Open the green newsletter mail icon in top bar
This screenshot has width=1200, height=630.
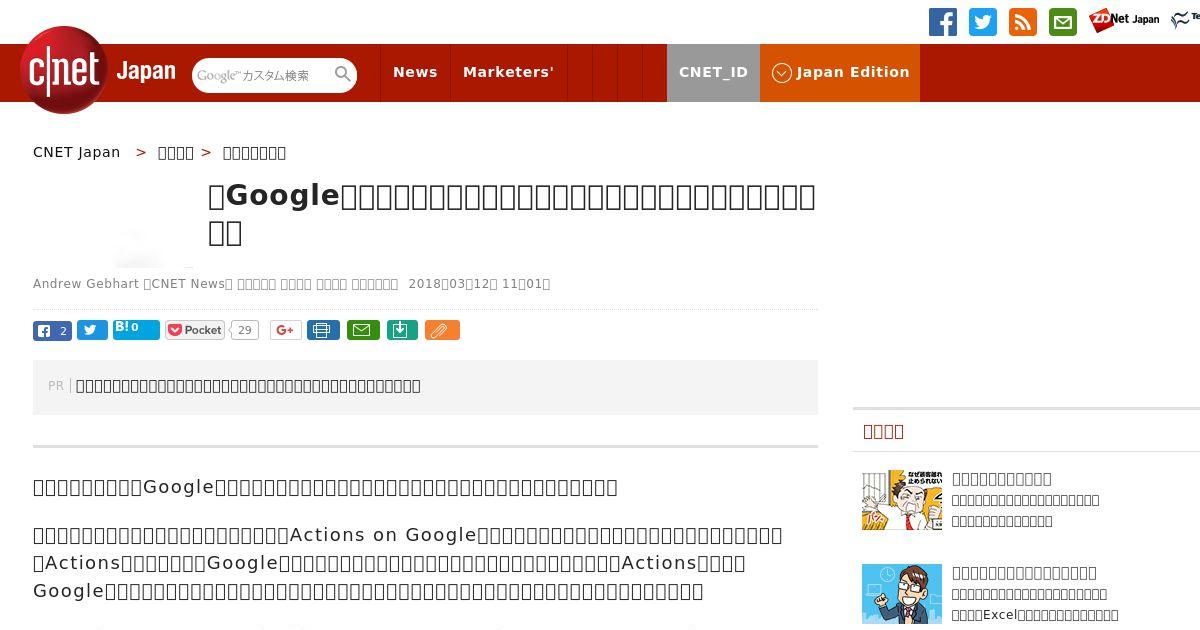tap(1063, 22)
